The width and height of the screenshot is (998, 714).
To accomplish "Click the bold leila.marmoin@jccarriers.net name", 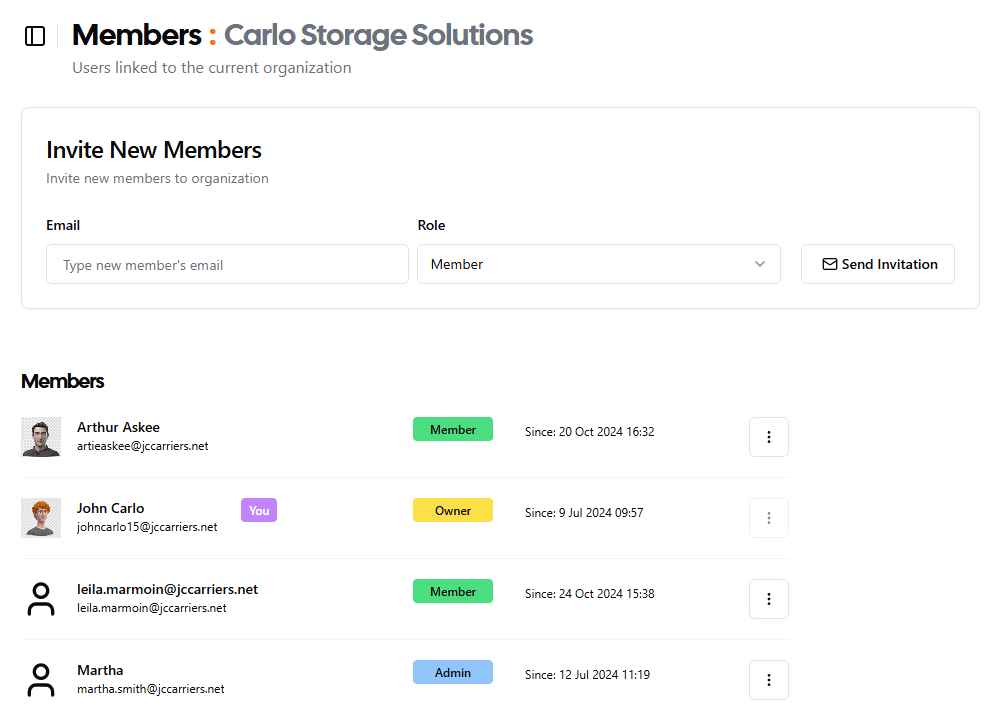I will click(167, 589).
